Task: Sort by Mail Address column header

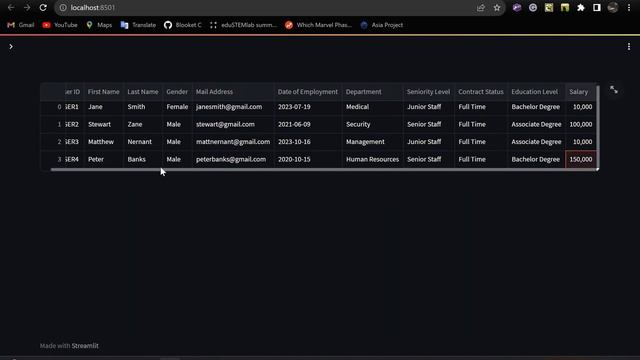Action: tap(233, 92)
